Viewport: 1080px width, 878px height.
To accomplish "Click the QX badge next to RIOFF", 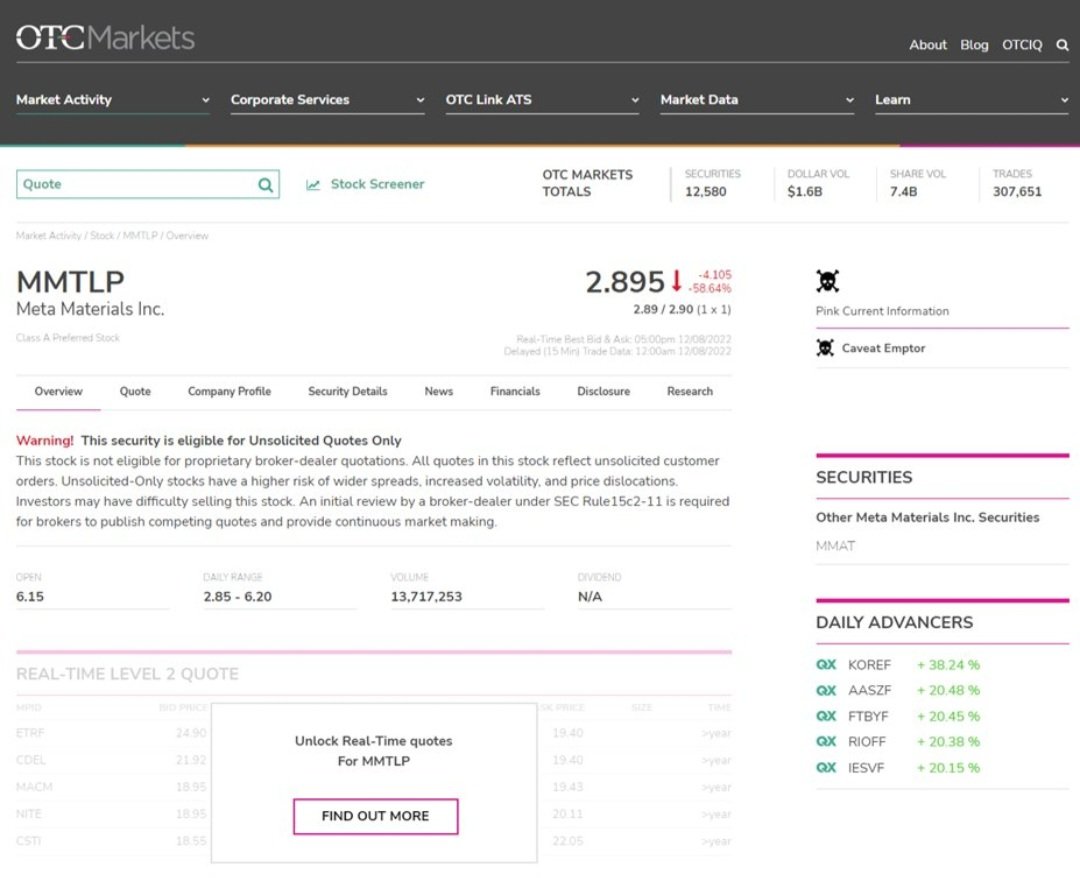I will coord(826,742).
